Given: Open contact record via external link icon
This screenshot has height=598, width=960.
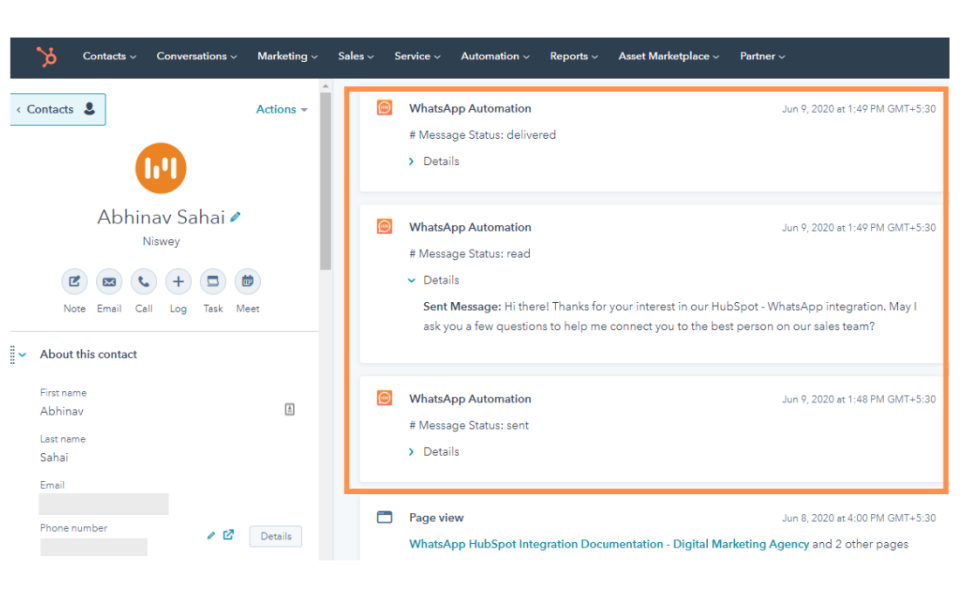Looking at the screenshot, I should pyautogui.click(x=229, y=535).
